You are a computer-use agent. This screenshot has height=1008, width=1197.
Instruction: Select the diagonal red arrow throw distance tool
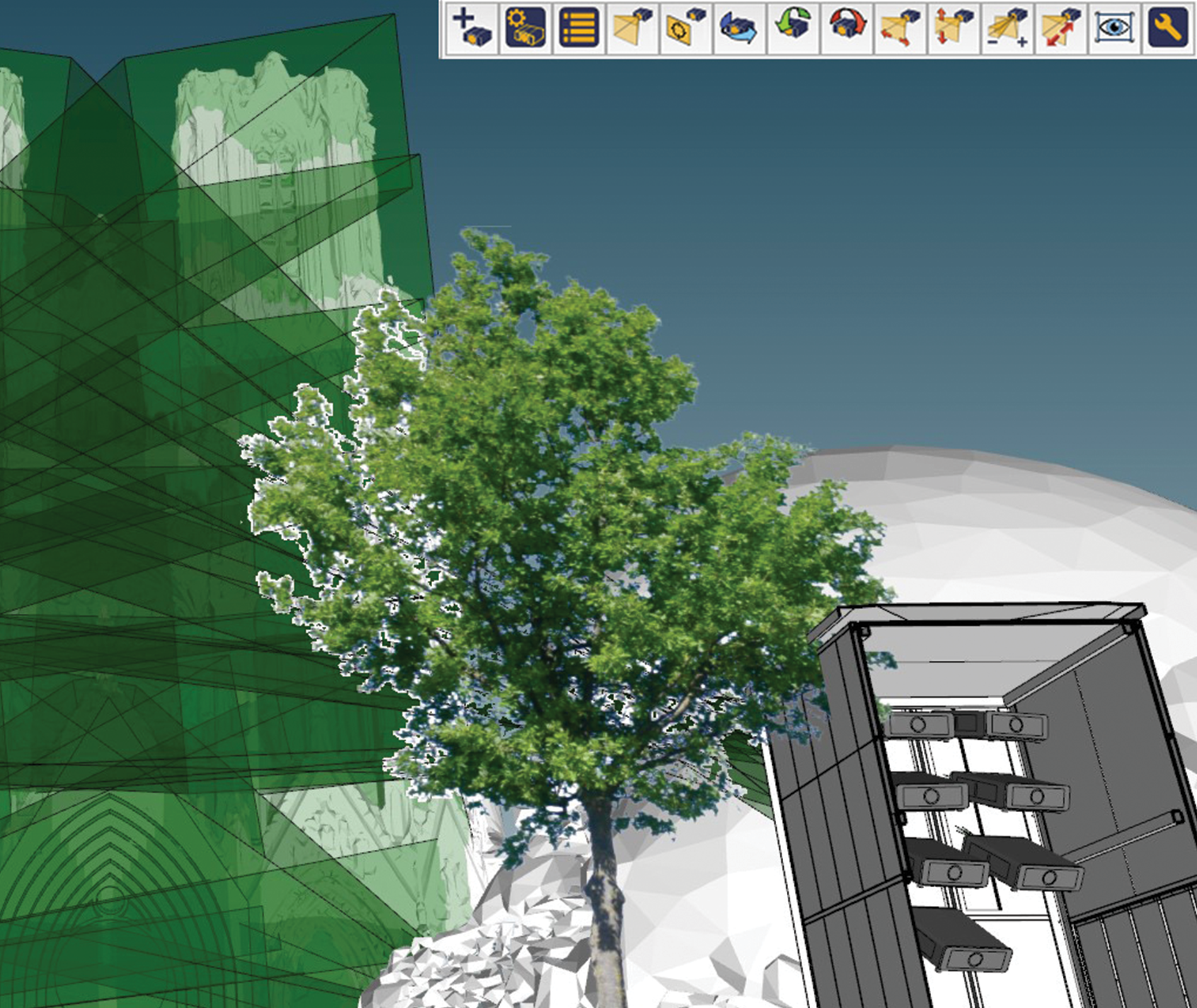tap(1061, 27)
